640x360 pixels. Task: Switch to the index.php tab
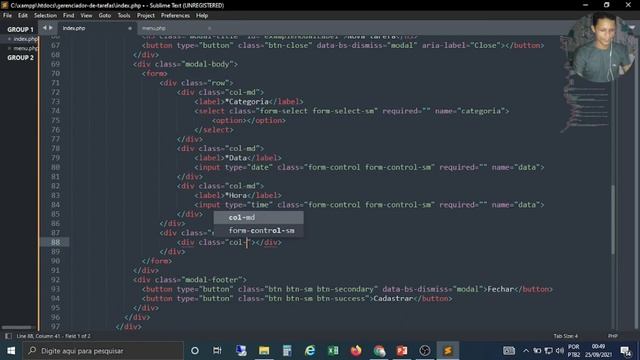point(74,28)
